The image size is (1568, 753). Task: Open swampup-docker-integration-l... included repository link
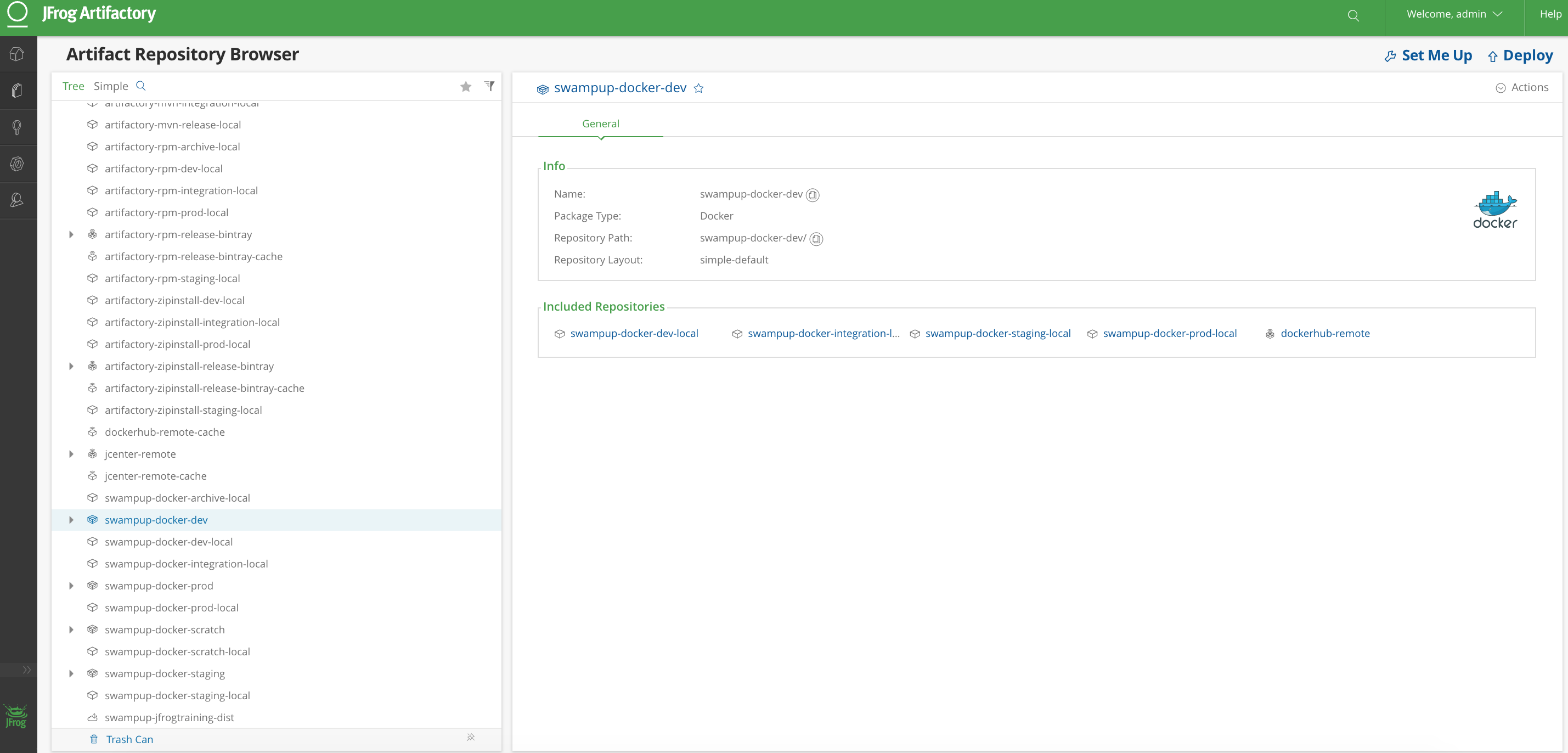(x=823, y=334)
